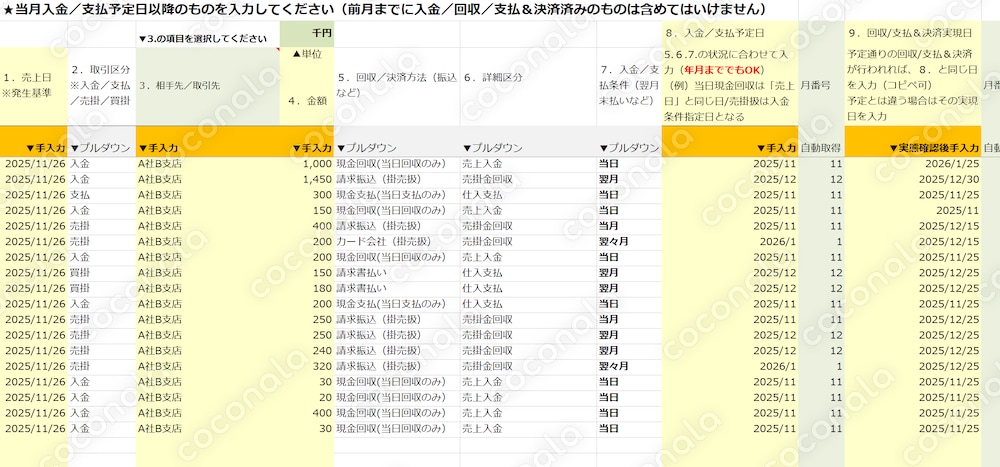Image resolution: width=1000 pixels, height=467 pixels.
Task: Select the 320 amount cell
Action: (x=307, y=366)
